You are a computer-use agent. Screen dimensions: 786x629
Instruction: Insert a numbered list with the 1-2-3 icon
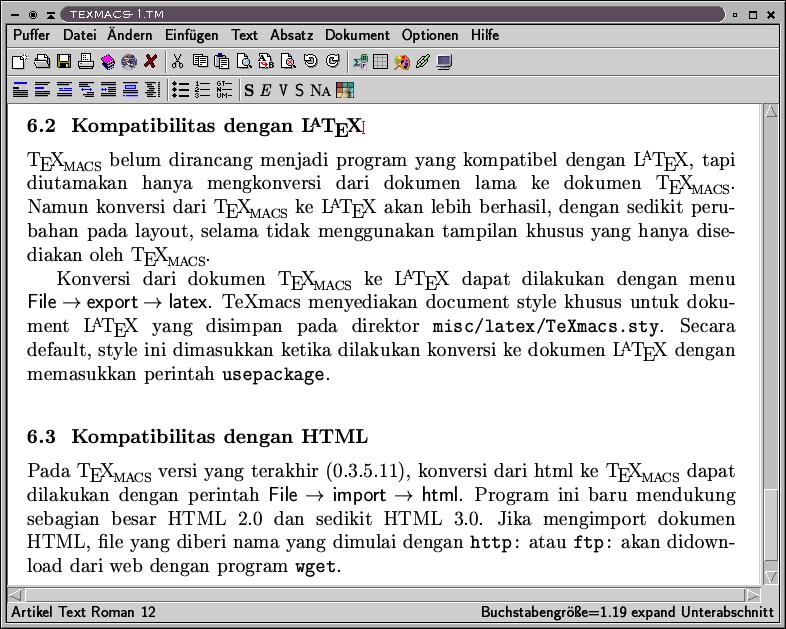point(202,90)
